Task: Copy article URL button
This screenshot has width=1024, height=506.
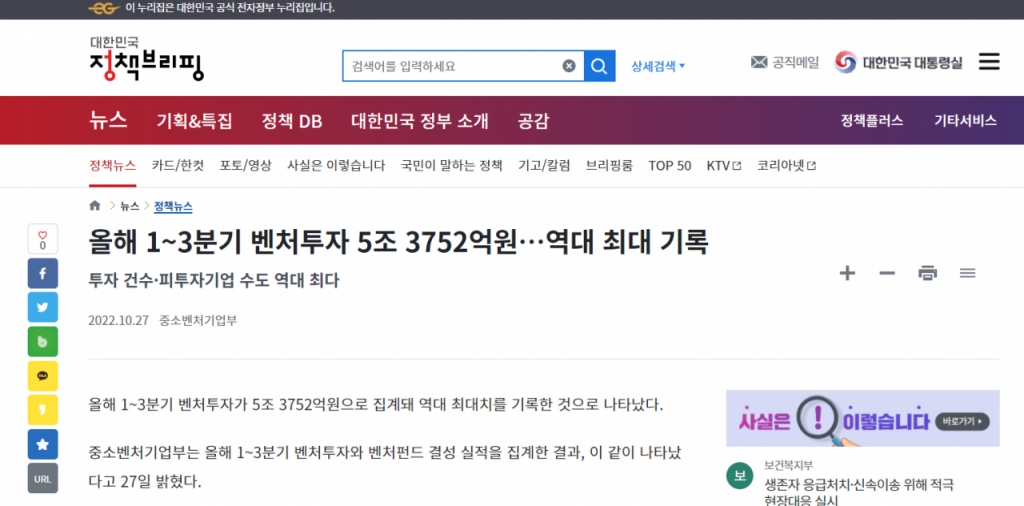Action: point(42,479)
